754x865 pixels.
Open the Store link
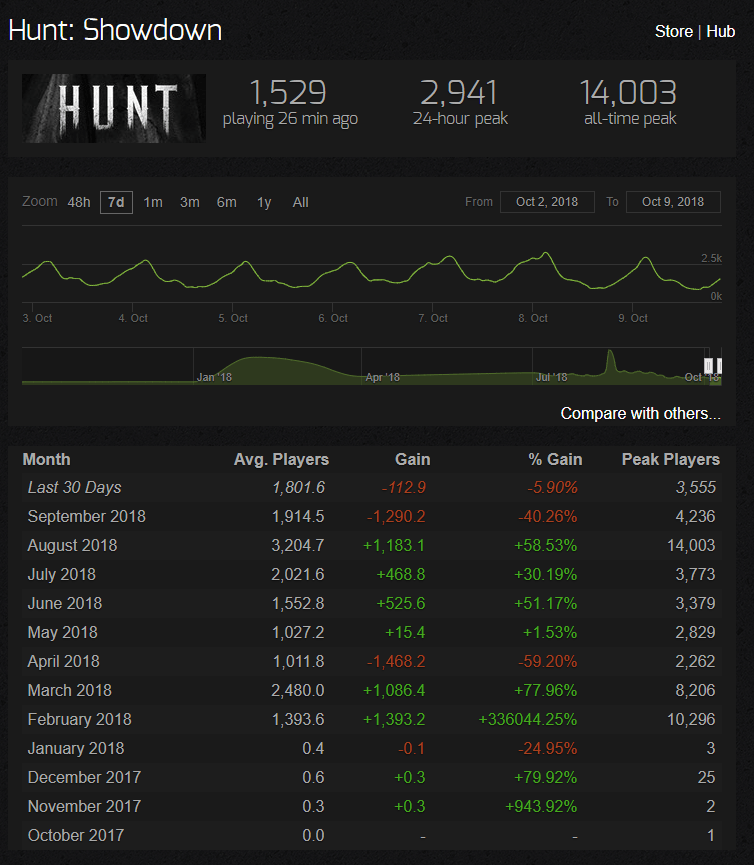[673, 31]
